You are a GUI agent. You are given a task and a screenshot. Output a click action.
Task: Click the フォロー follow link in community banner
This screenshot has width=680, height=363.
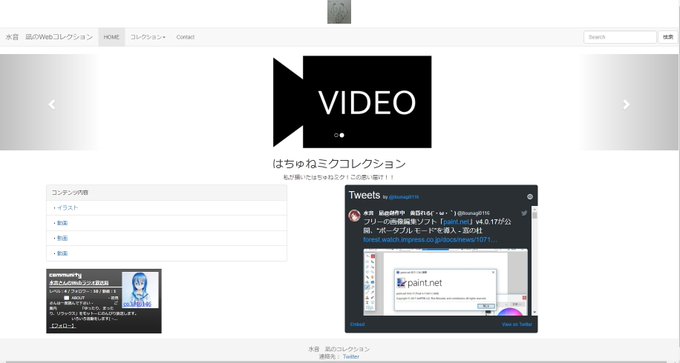coord(63,326)
